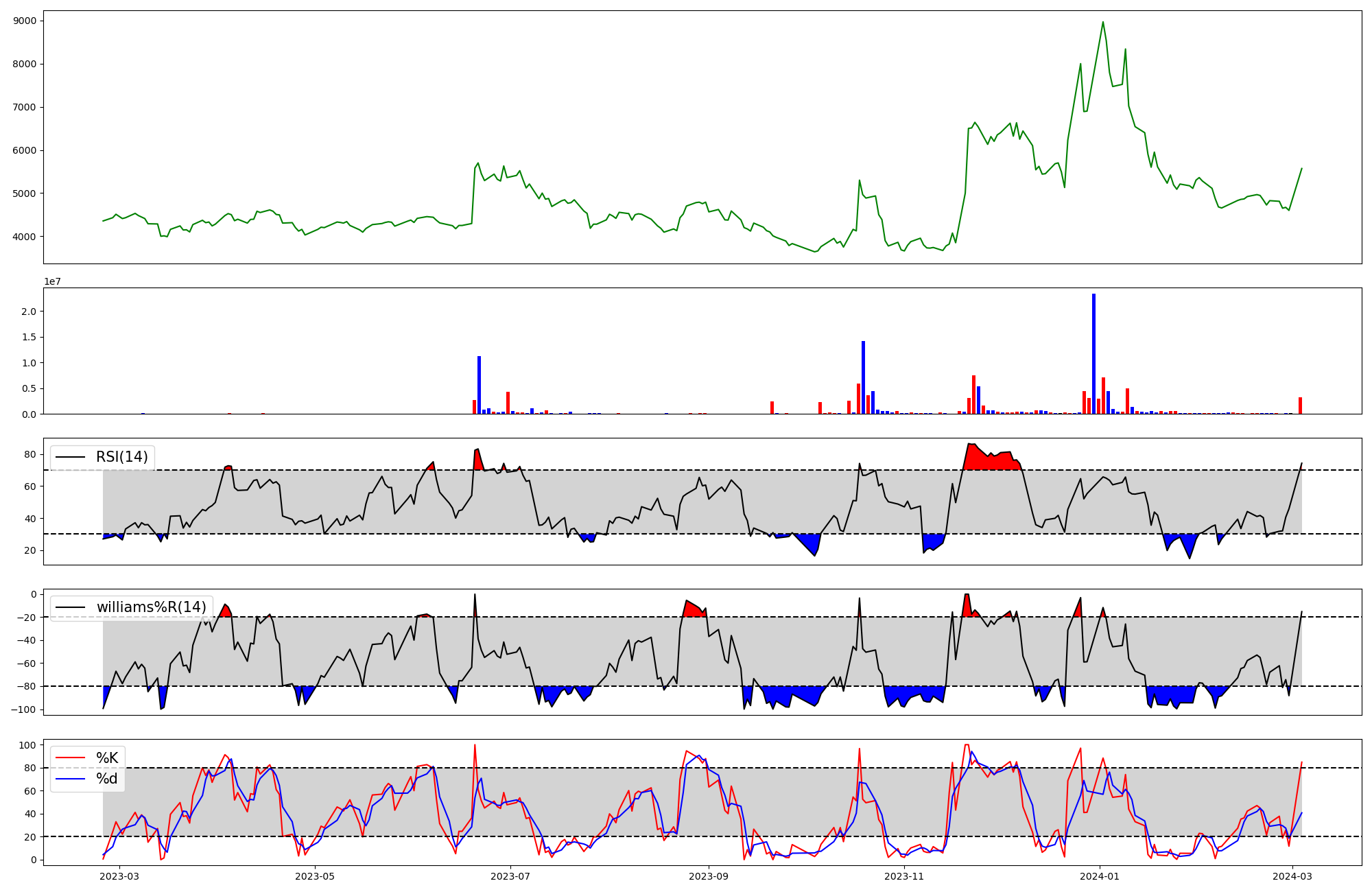Image resolution: width=1372 pixels, height=892 pixels.
Task: Select the %K legend entry text
Action: pos(107,758)
